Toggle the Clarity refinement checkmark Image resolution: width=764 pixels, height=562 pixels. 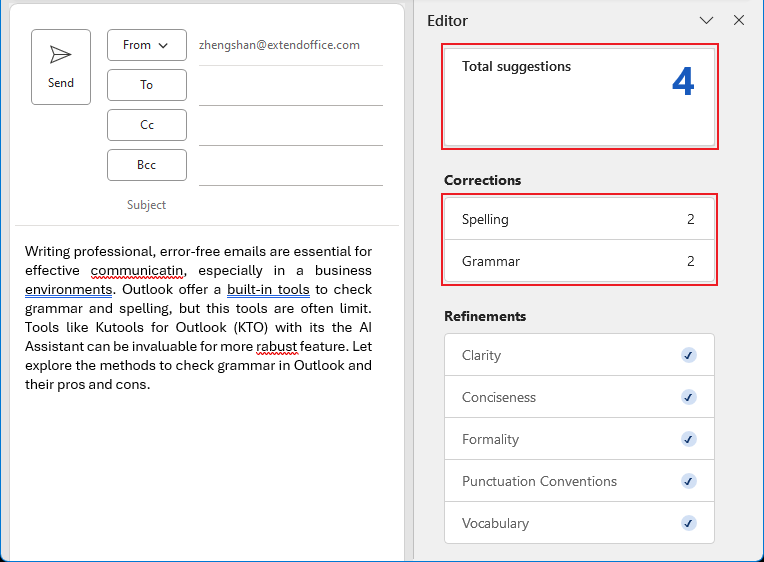pyautogui.click(x=688, y=355)
